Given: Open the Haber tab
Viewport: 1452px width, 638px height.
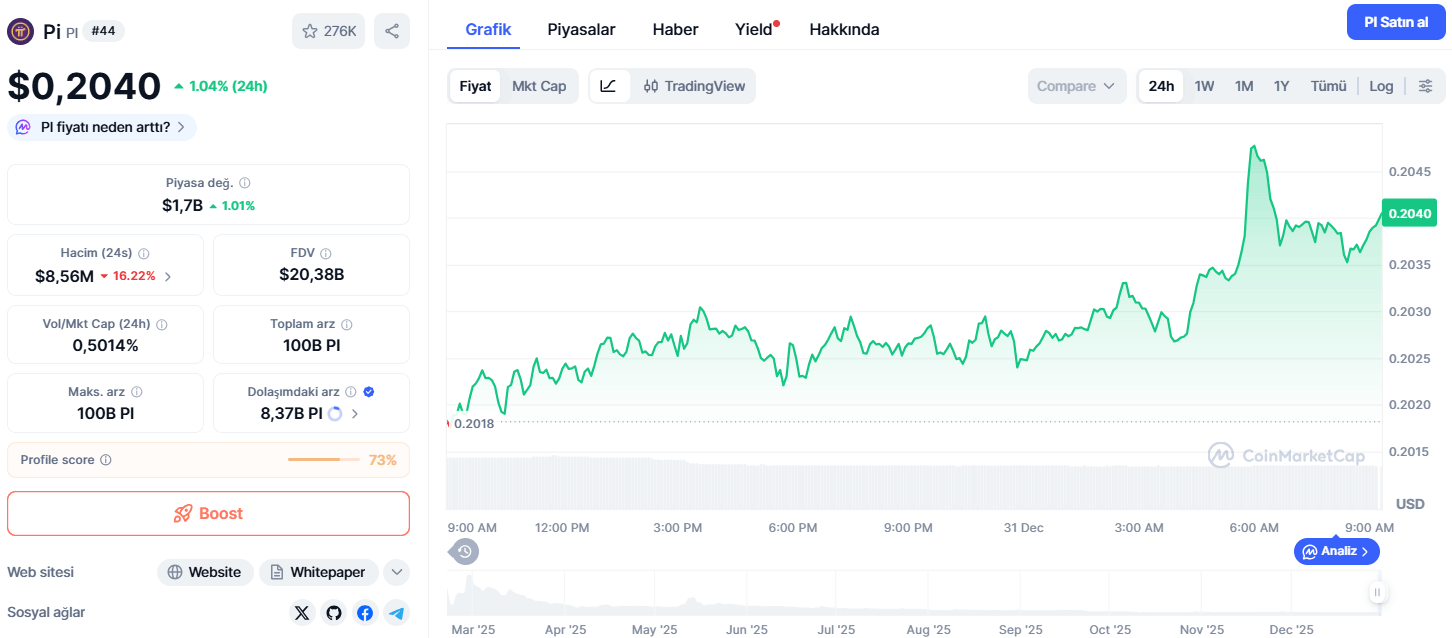Looking at the screenshot, I should 676,30.
